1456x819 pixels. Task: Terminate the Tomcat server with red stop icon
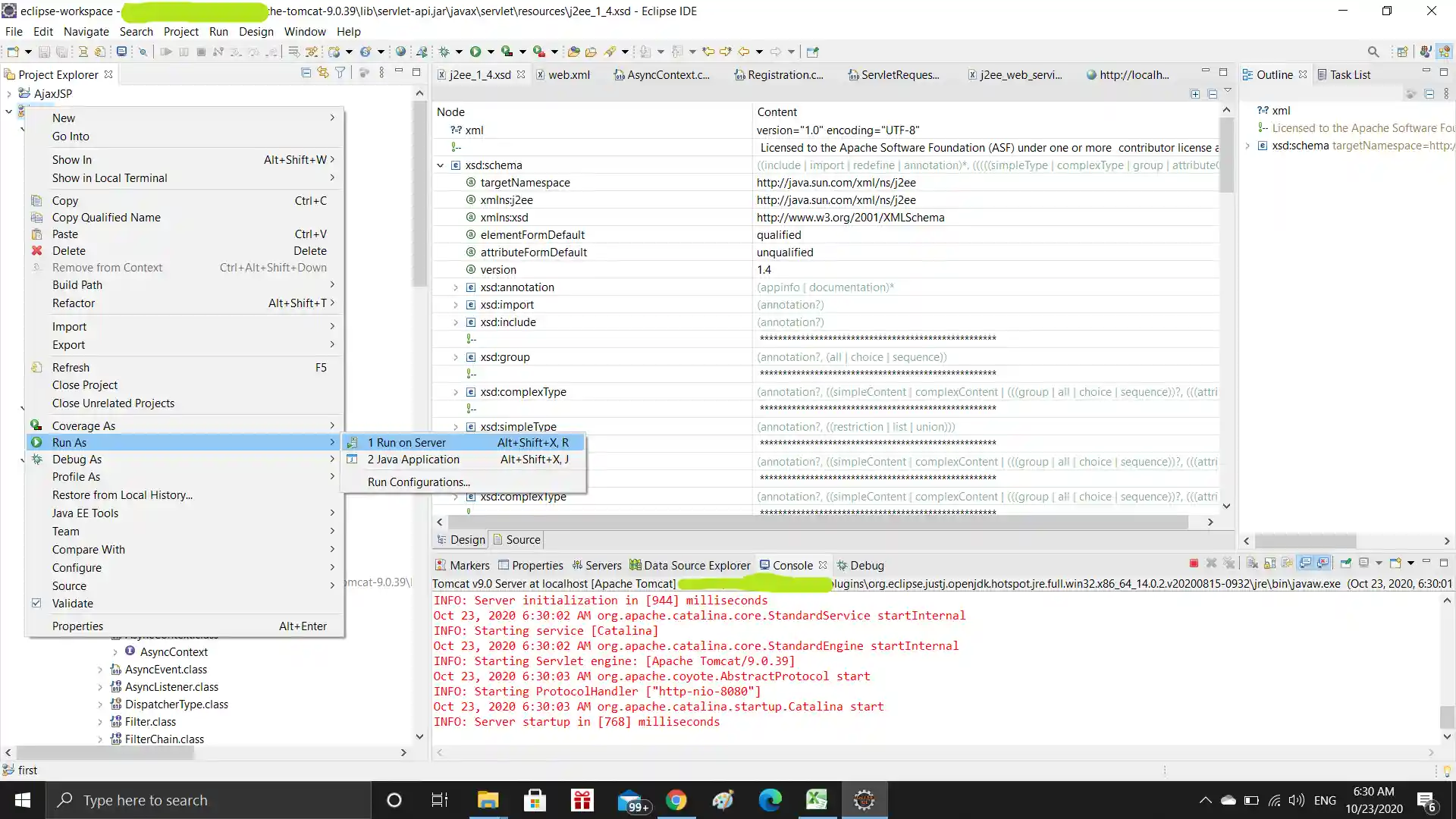coord(1194,563)
